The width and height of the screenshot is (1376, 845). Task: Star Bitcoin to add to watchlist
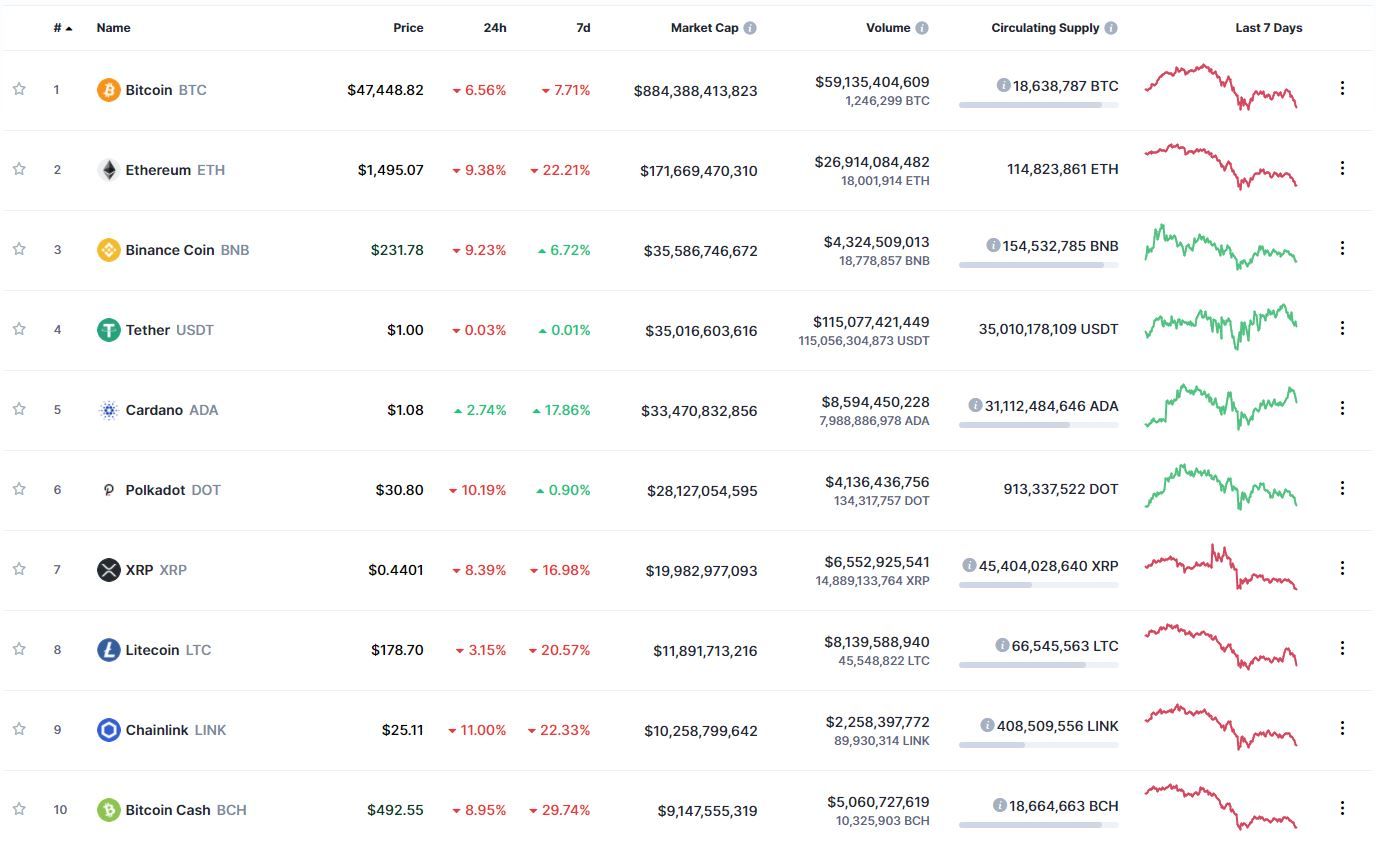point(19,89)
